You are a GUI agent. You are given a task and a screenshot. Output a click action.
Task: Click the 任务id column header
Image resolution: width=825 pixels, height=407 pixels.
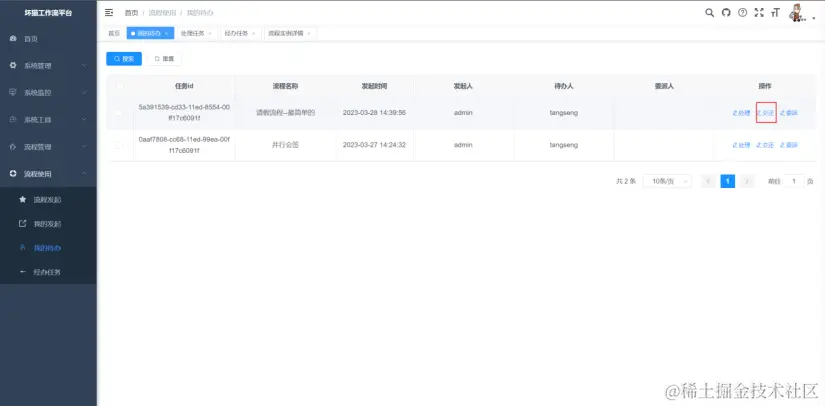[184, 86]
